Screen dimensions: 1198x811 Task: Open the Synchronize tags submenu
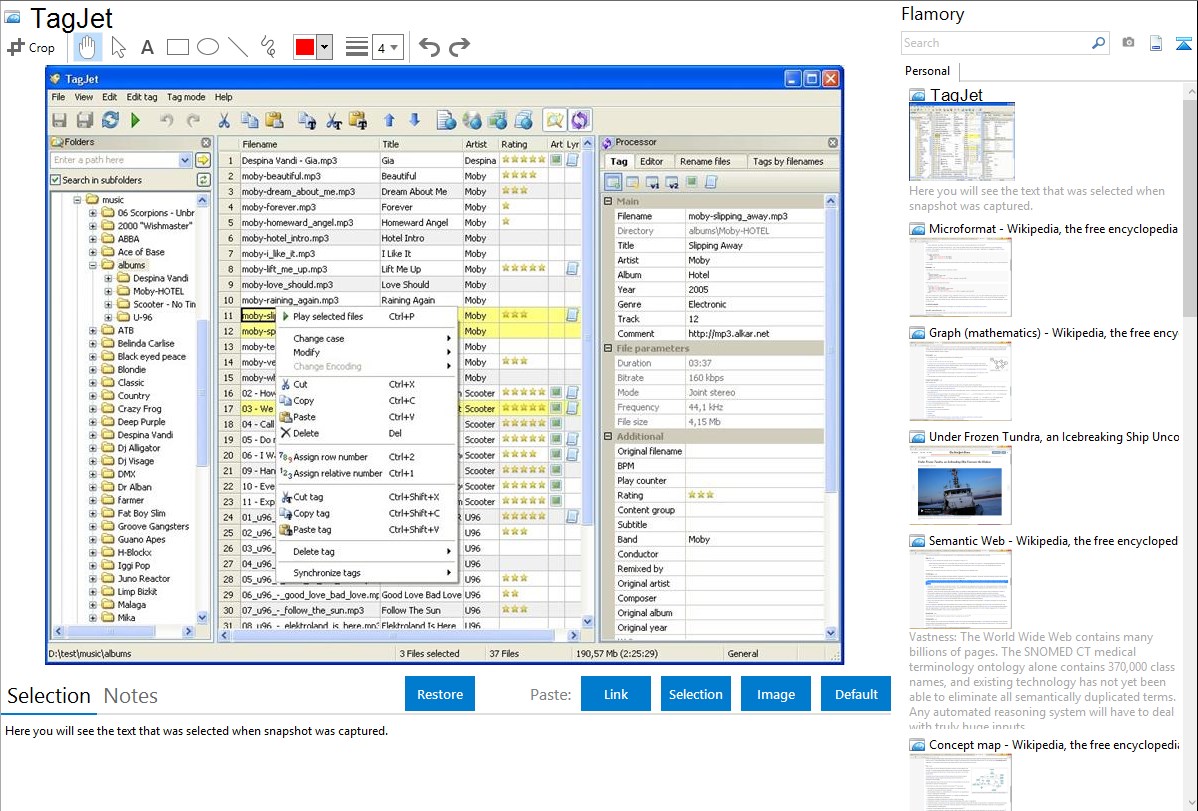coord(367,573)
